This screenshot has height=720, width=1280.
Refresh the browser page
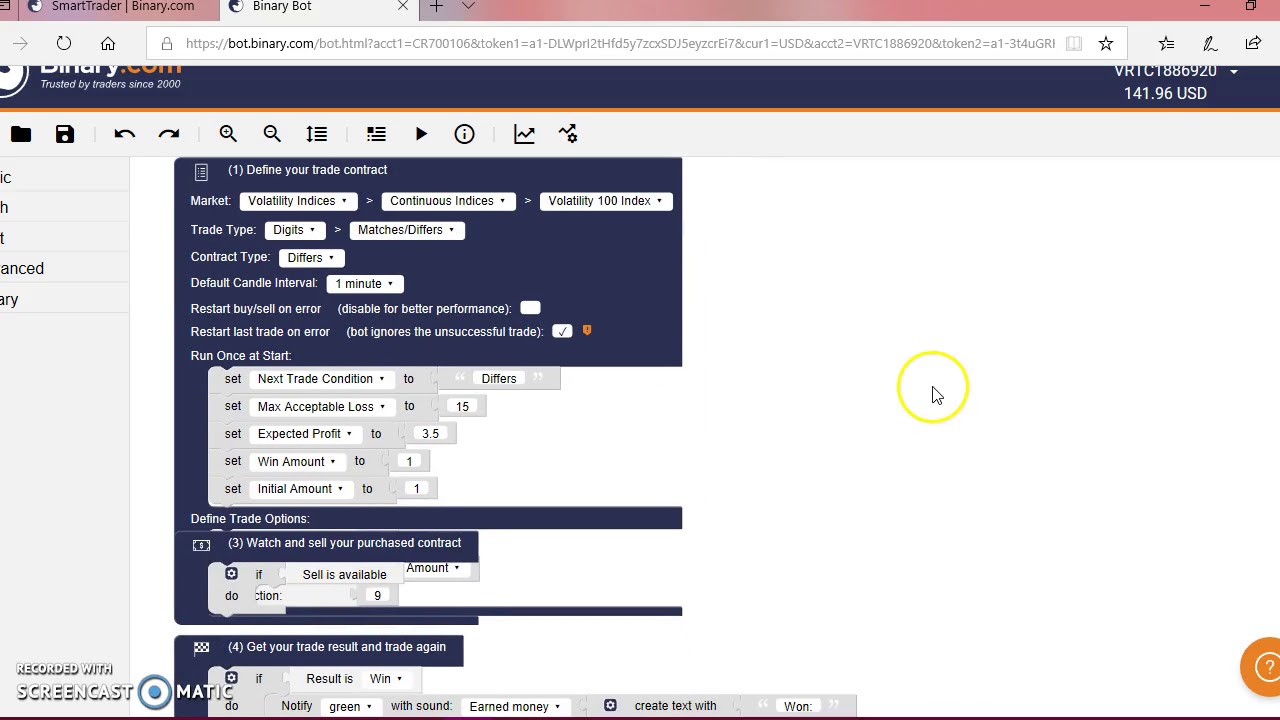(64, 43)
